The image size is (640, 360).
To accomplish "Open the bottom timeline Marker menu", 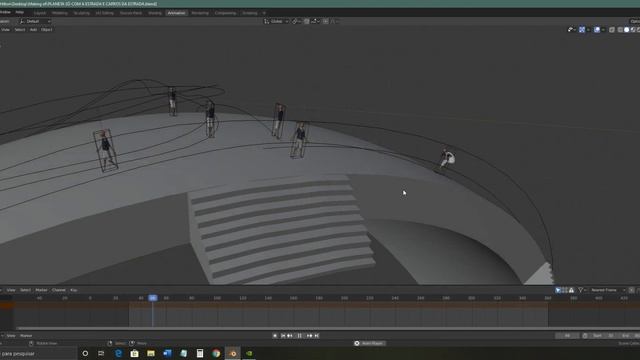I will point(26,336).
